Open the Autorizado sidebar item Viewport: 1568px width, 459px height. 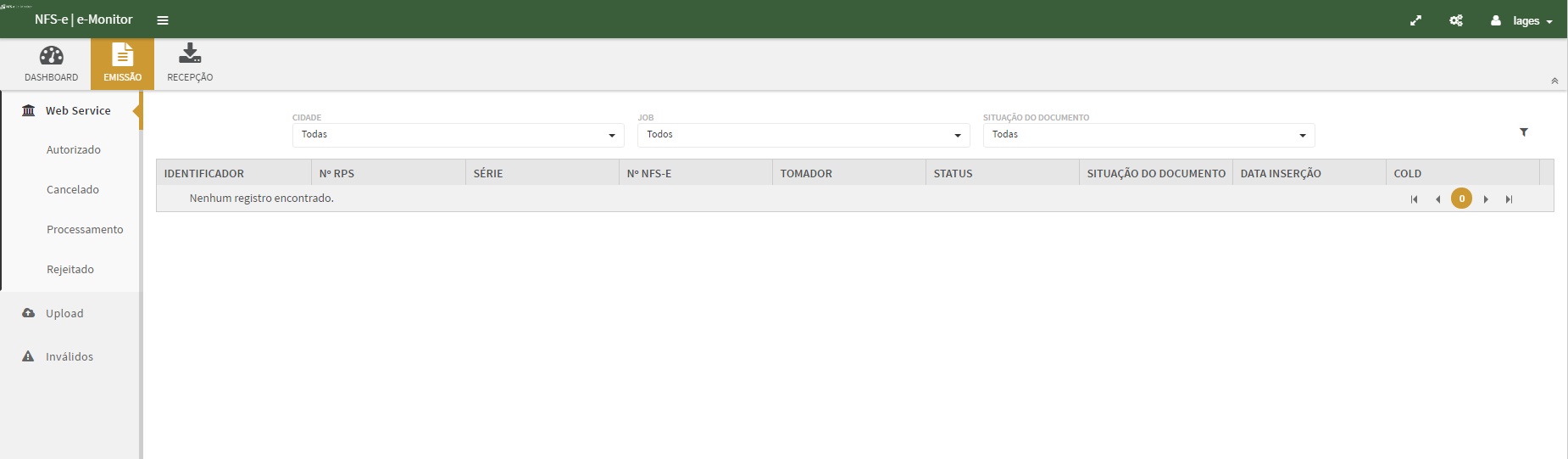pyautogui.click(x=74, y=149)
